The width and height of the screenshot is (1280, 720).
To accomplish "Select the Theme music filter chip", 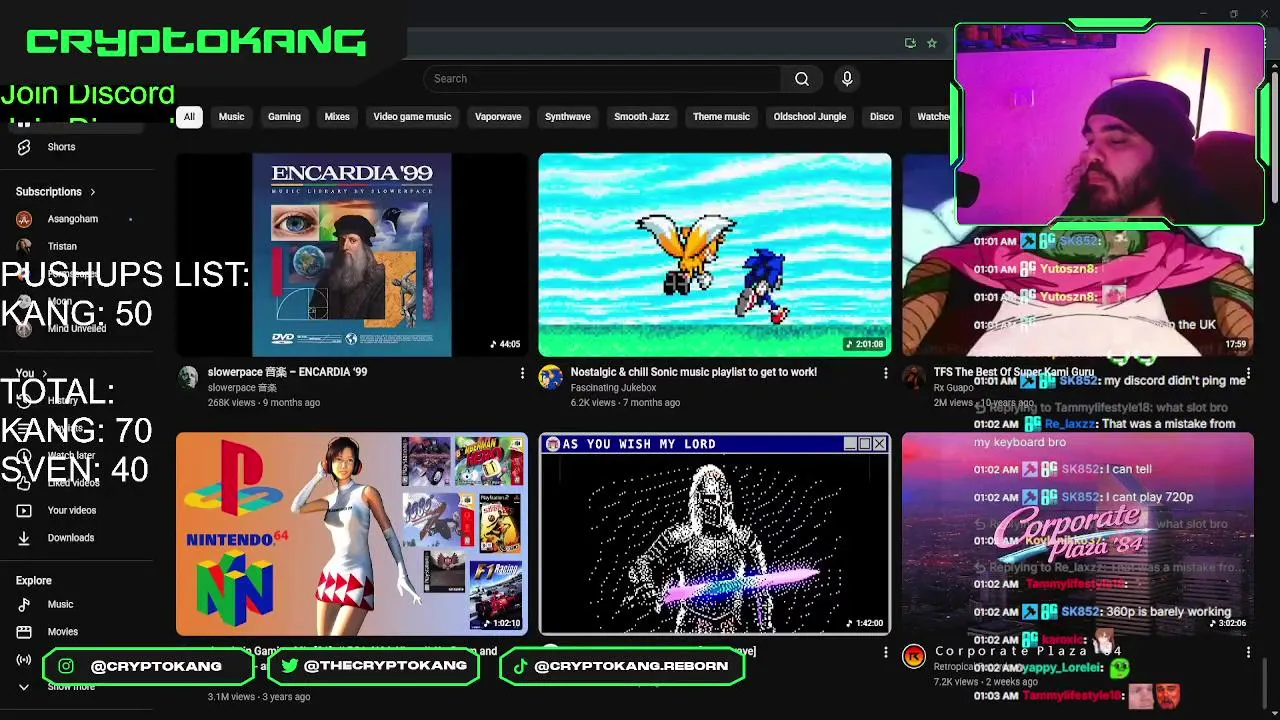I will [721, 117].
